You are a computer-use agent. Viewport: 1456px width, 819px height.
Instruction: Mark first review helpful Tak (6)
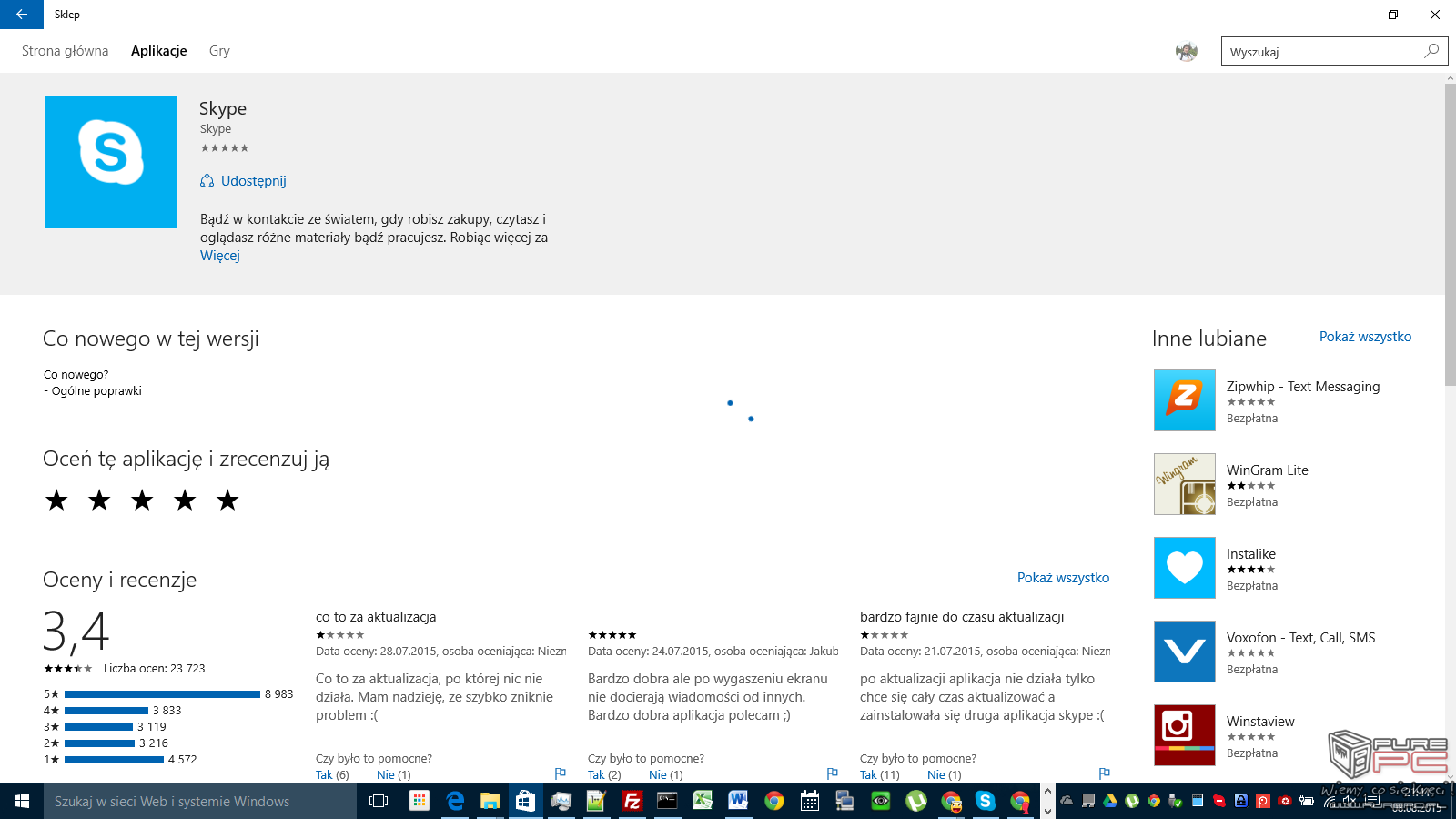332,775
